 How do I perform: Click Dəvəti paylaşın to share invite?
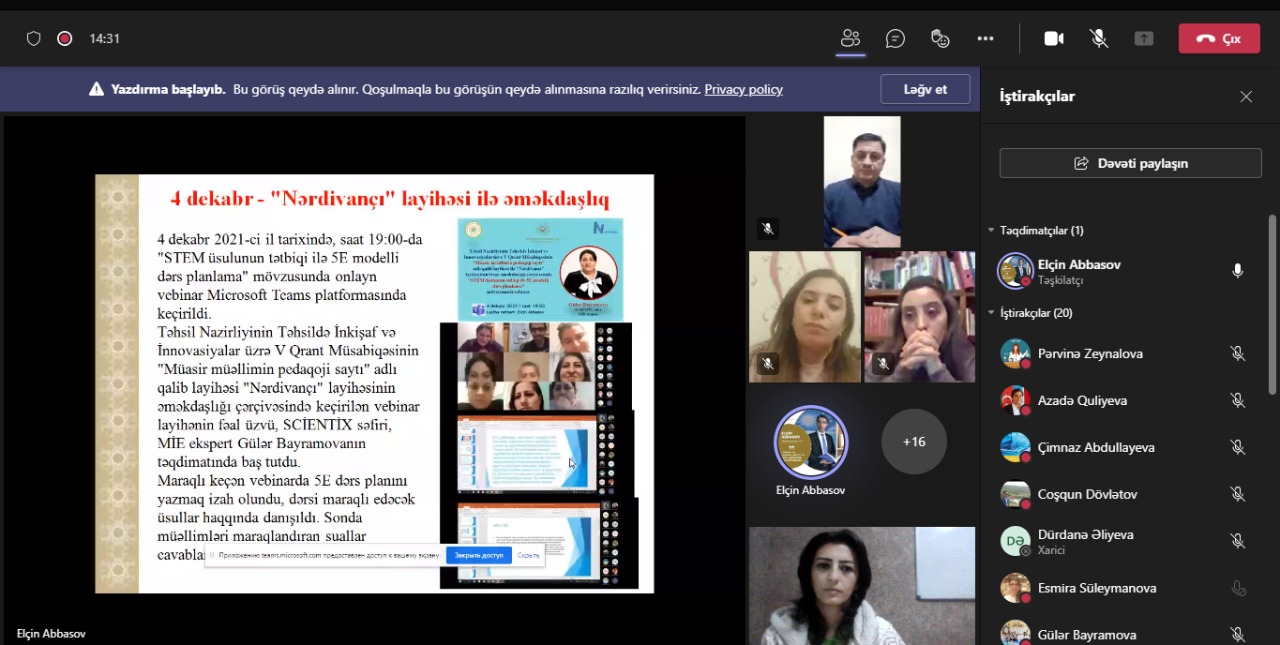pos(1130,163)
